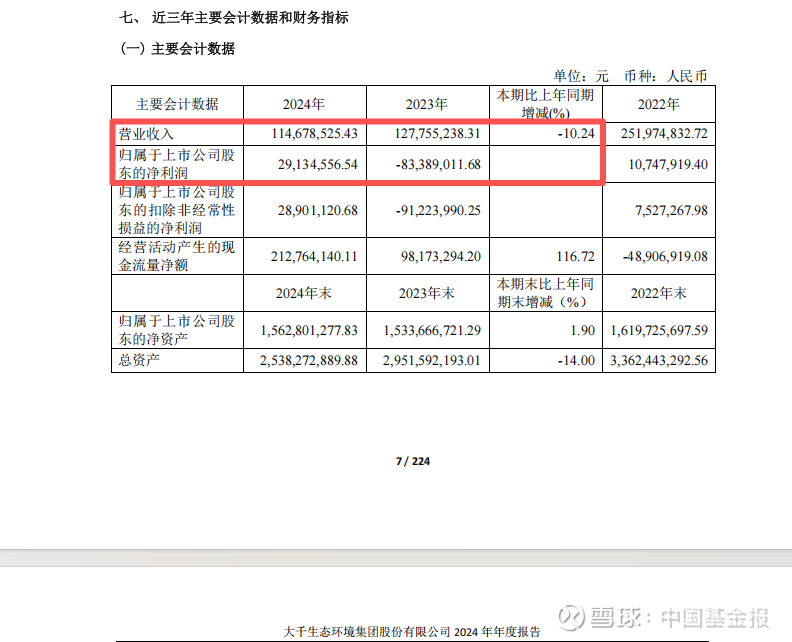This screenshot has height=642, width=792.
Task: Select the value 114,678,525.43
Action: click(315, 134)
